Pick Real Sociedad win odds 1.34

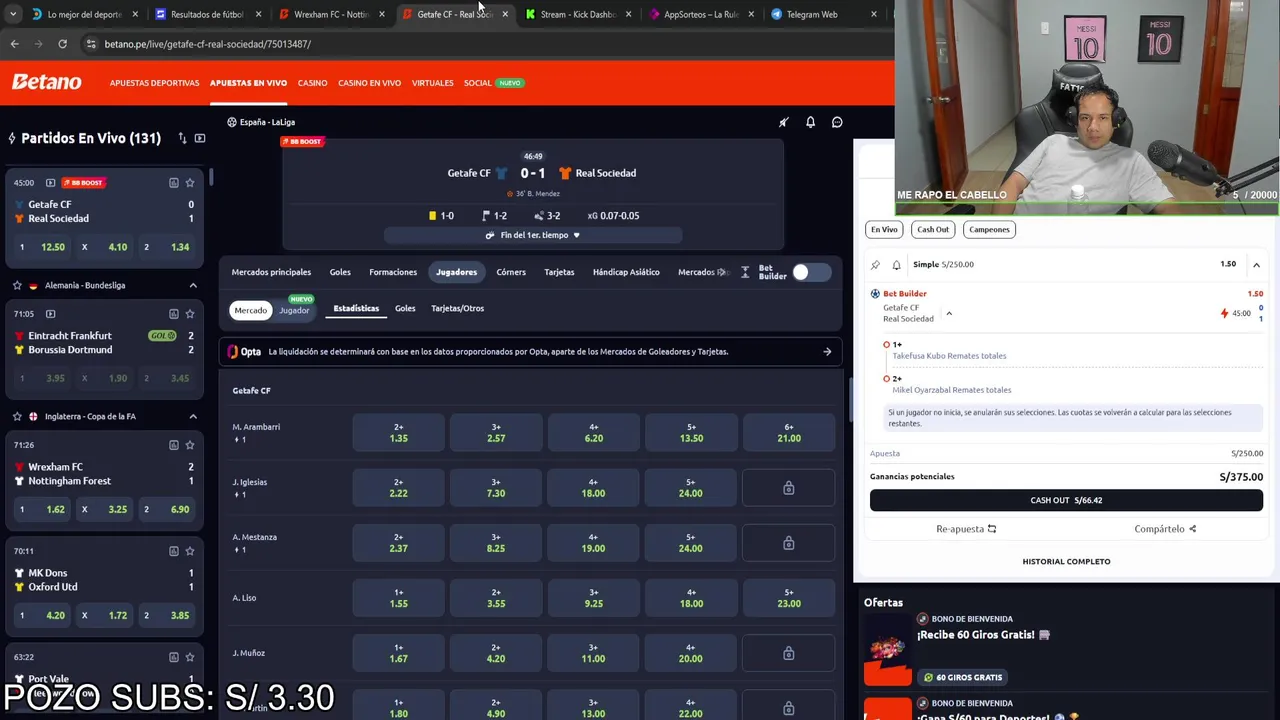168,247
